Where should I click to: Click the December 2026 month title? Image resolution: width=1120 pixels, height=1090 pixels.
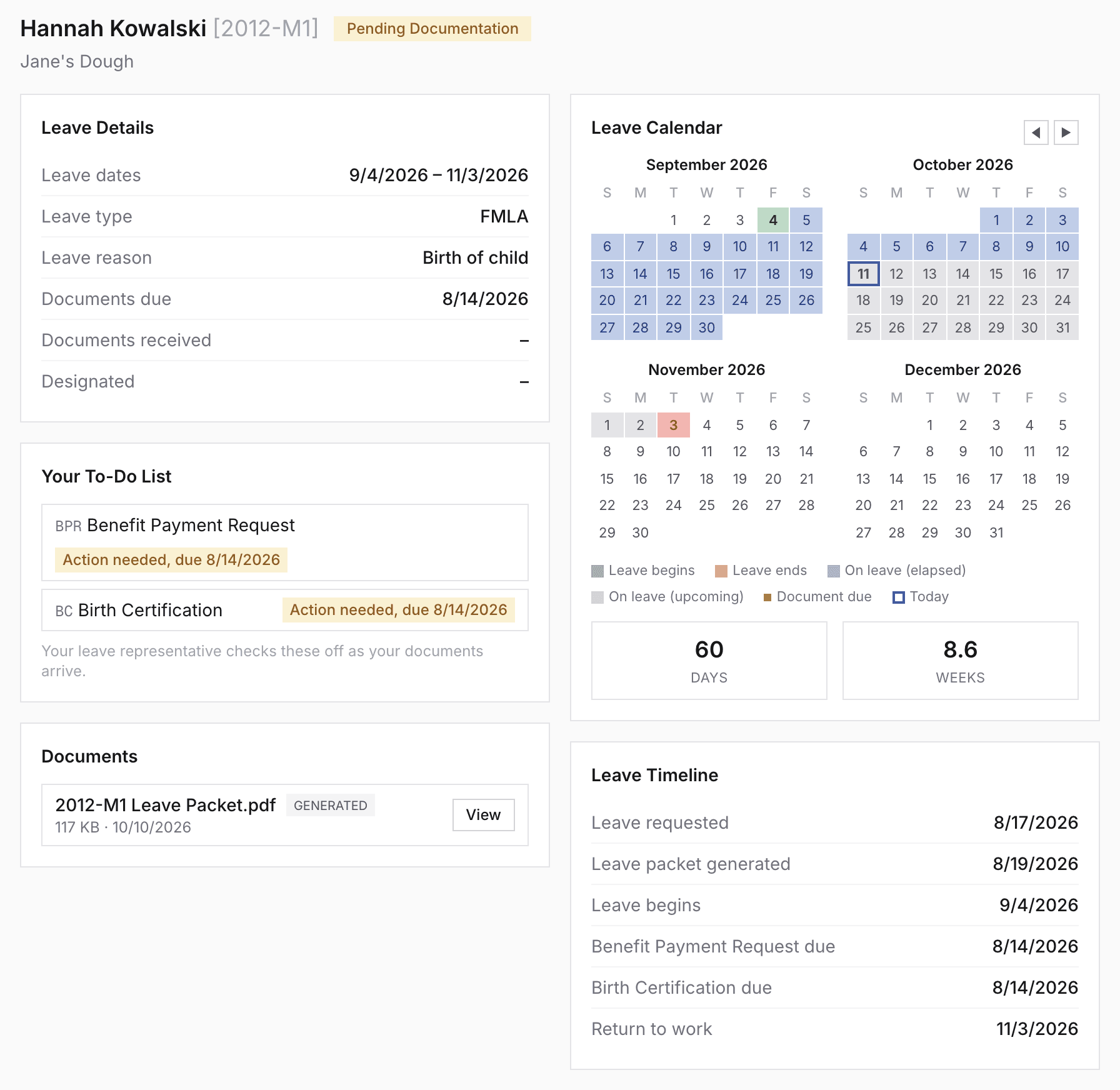(x=962, y=370)
